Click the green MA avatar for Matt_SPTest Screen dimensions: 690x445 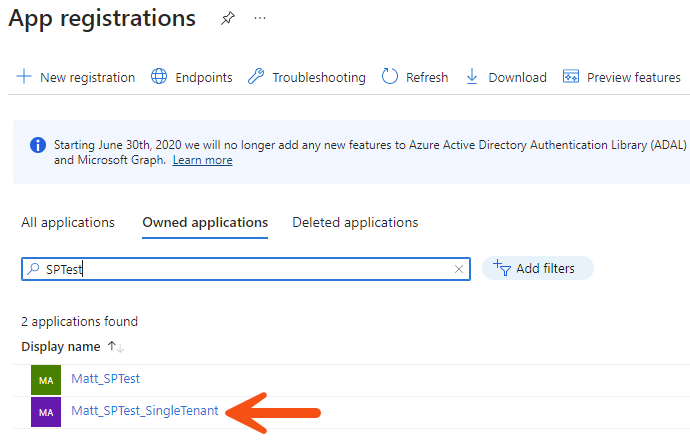46,380
